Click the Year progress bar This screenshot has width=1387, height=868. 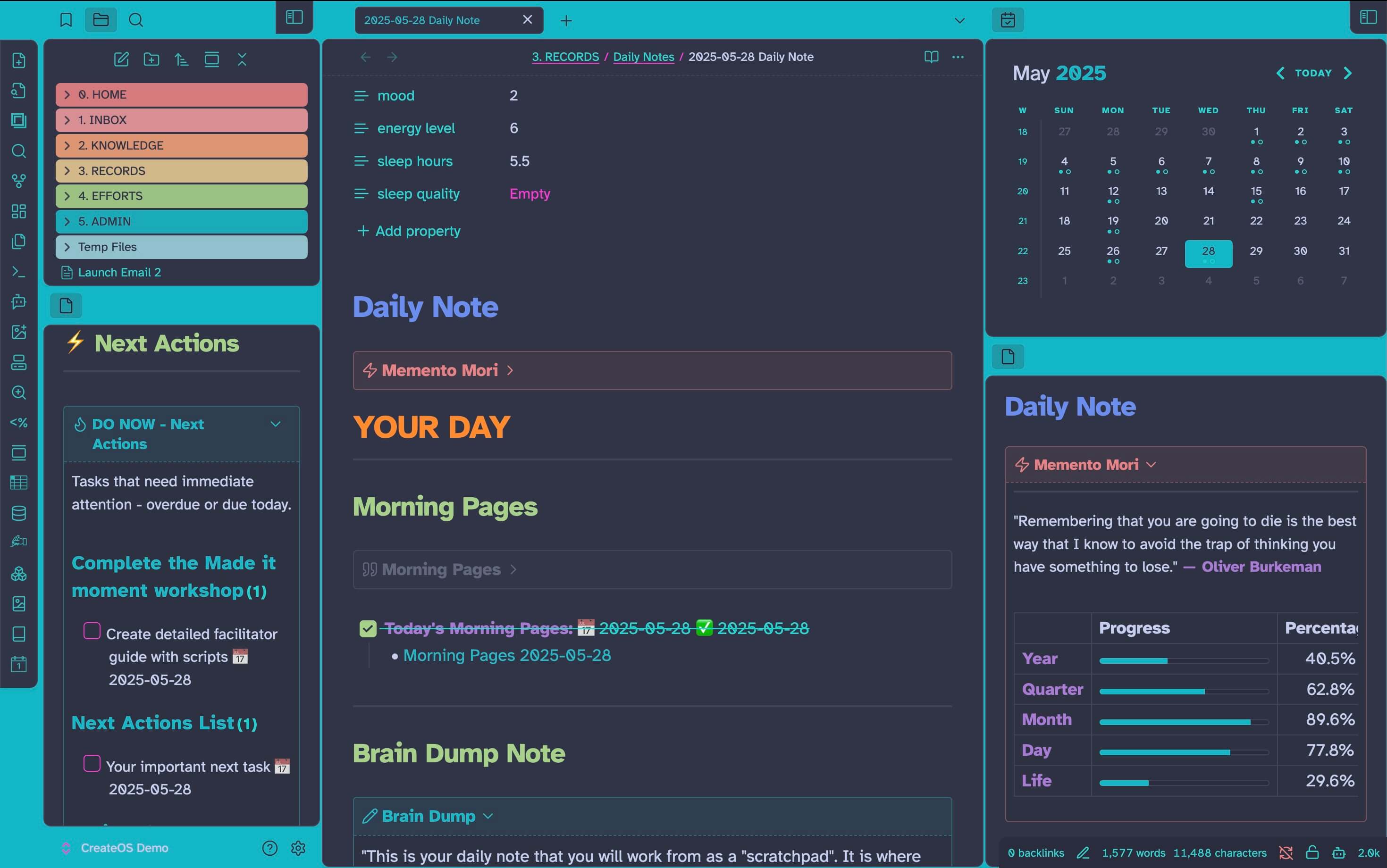pyautogui.click(x=1183, y=661)
